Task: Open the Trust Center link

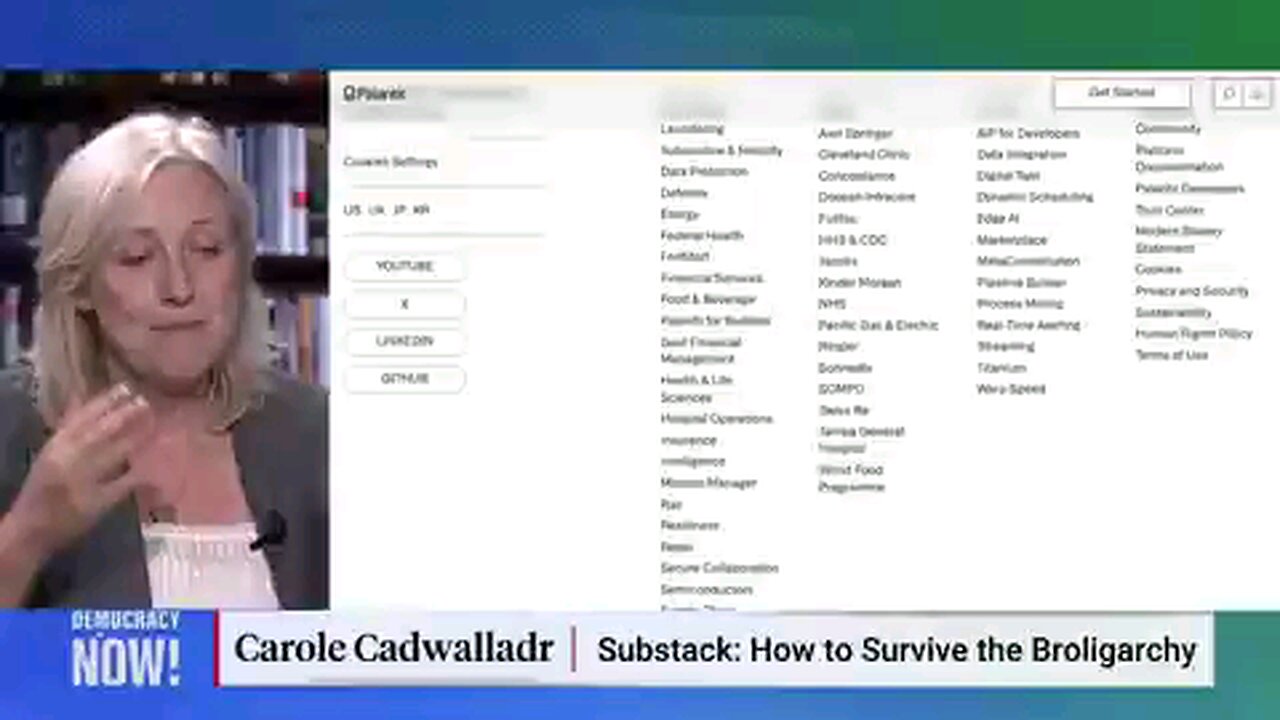Action: 1169,211
